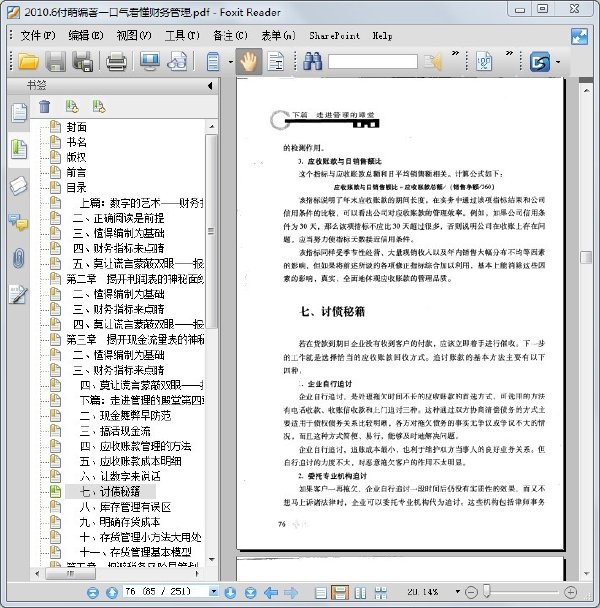This screenshot has height=608, width=600.
Task: Click the search text input field
Action: coord(373,61)
